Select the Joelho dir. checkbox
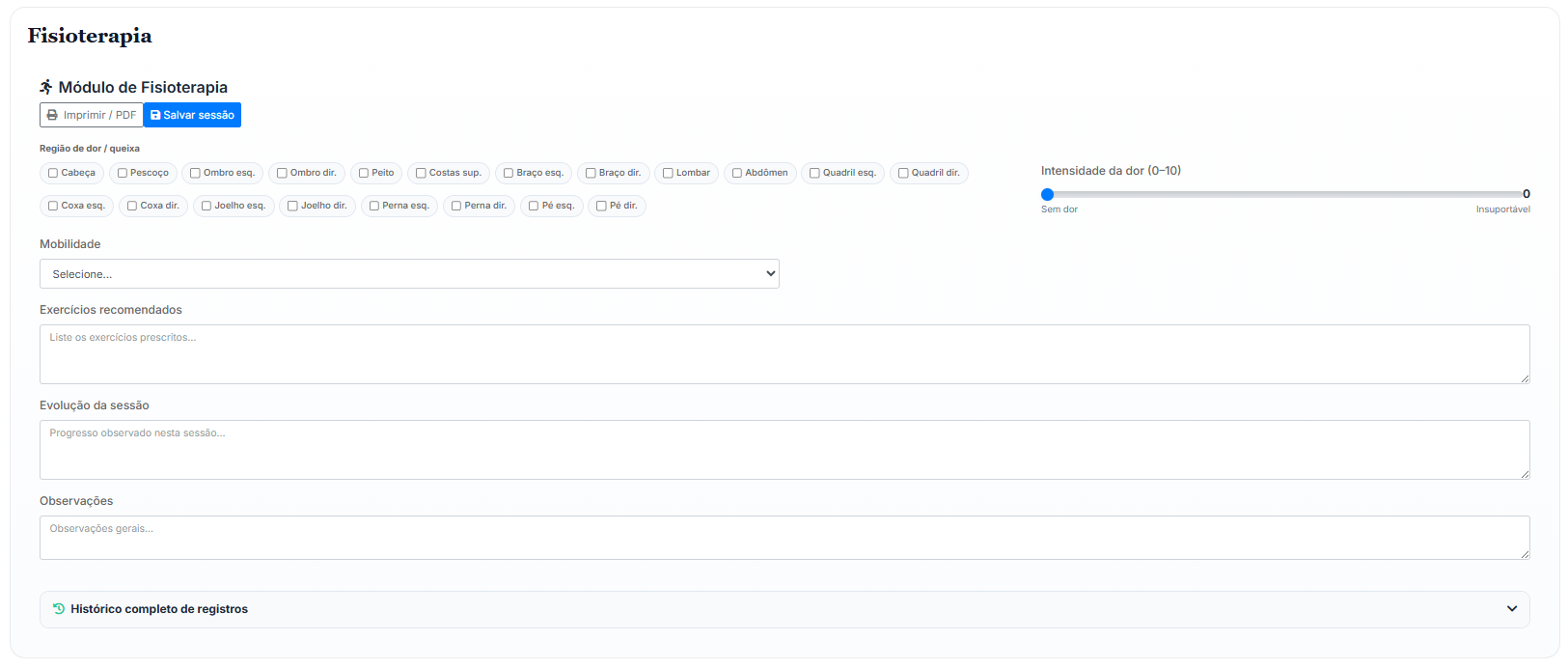1568x669 pixels. click(x=292, y=206)
